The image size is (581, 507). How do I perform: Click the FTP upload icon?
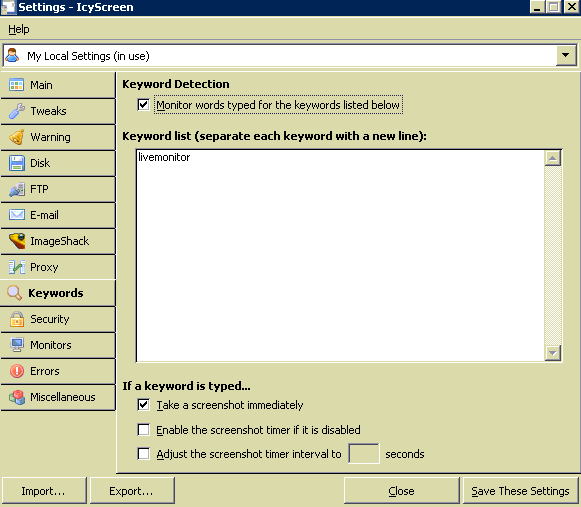[x=16, y=189]
